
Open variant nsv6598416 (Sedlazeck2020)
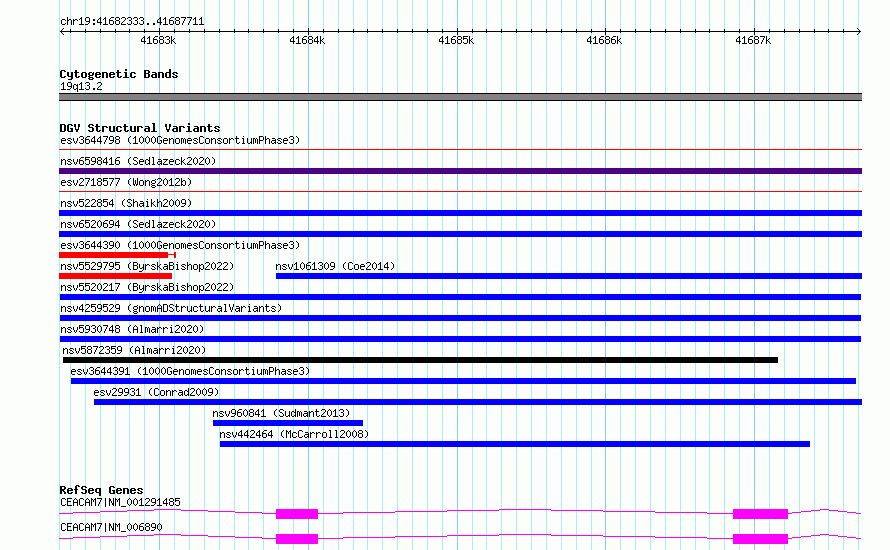(x=138, y=161)
